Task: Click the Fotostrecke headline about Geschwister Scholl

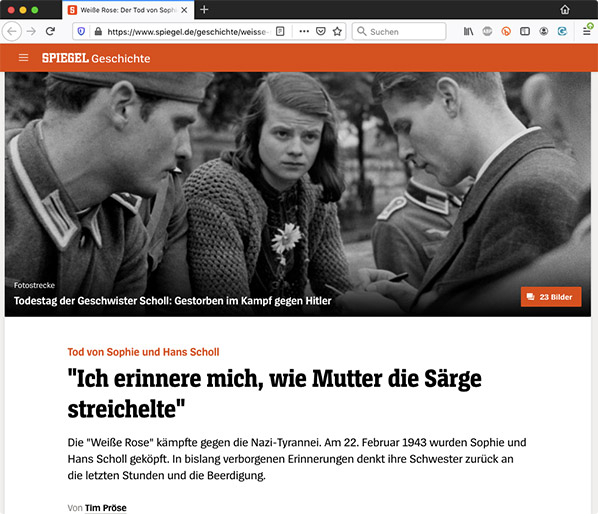Action: 172,301
